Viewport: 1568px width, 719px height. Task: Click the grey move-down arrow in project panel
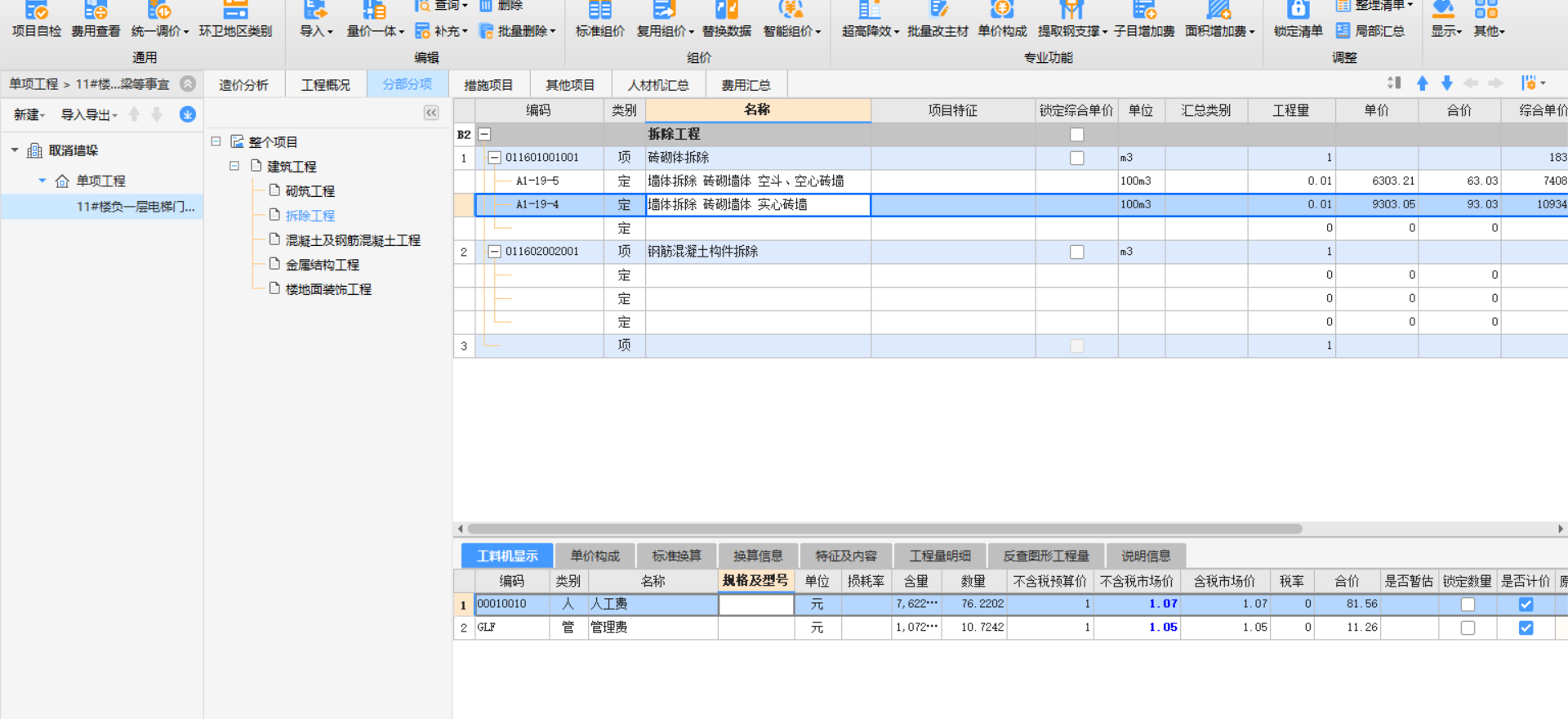click(157, 114)
